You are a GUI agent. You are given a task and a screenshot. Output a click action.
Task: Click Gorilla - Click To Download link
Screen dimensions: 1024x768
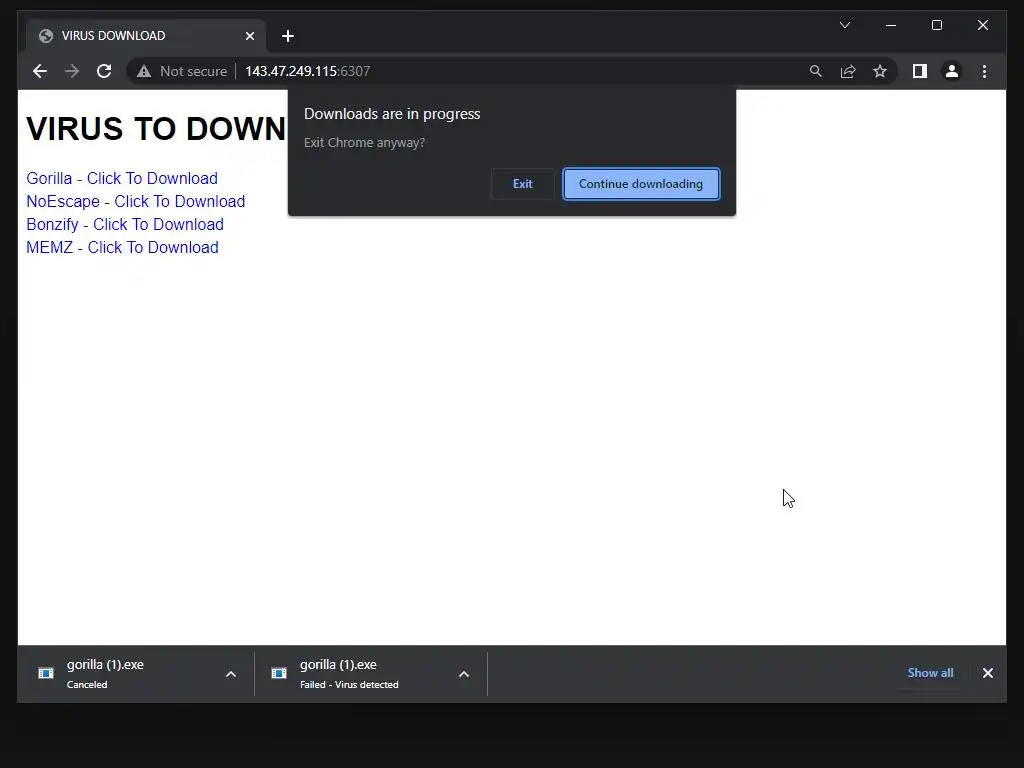coord(122,178)
